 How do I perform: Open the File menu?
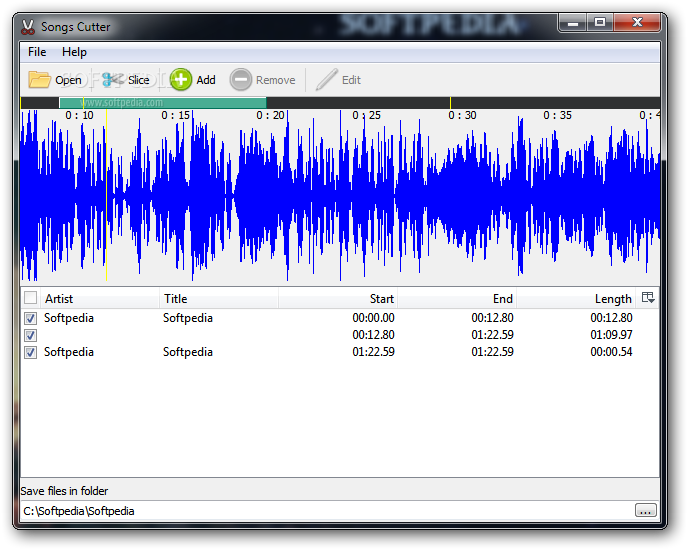click(37, 52)
